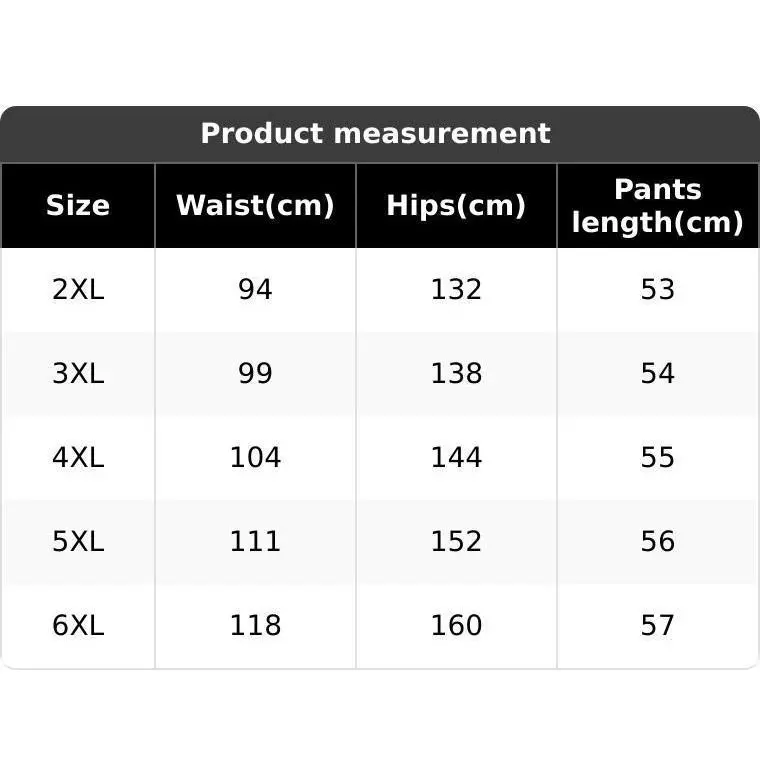Click the pants length value 57
Viewport: 760px width, 760px height.
pos(657,626)
